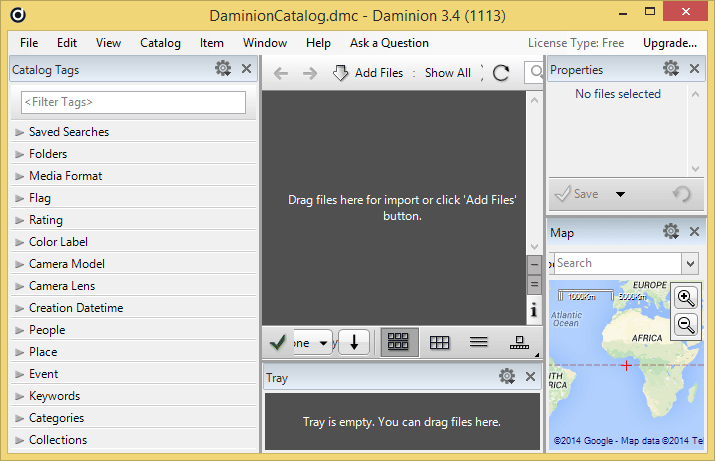
Task: Click the minus thumbnail size button
Action: (534, 264)
